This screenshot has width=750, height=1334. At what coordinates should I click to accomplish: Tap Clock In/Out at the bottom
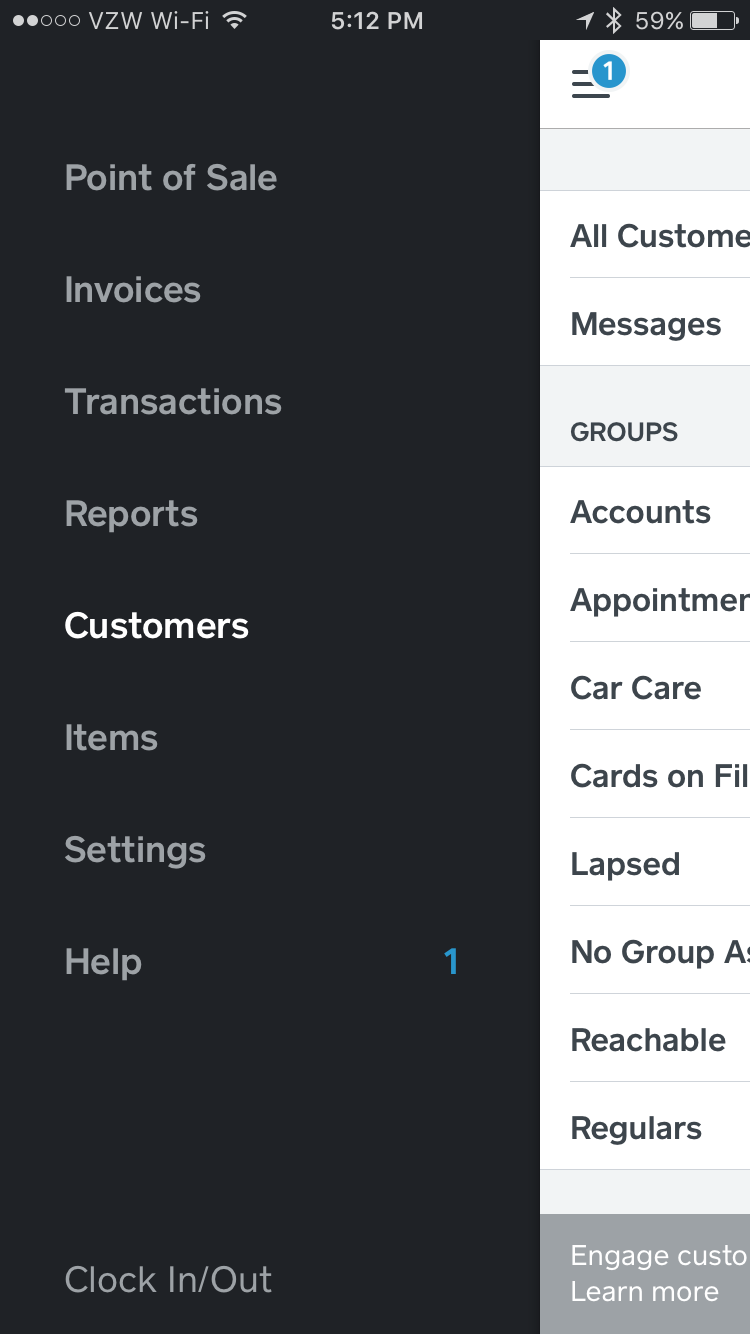[x=168, y=1280]
